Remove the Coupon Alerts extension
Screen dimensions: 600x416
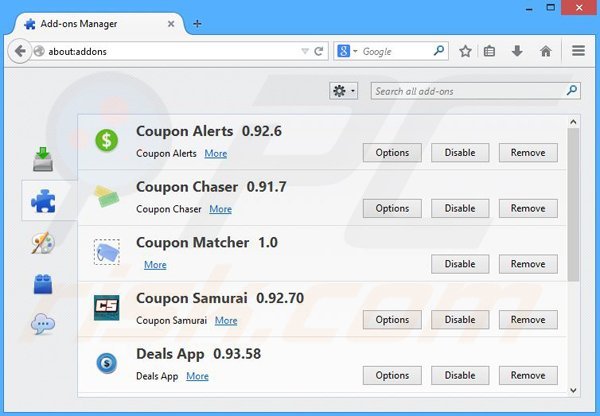coord(528,153)
